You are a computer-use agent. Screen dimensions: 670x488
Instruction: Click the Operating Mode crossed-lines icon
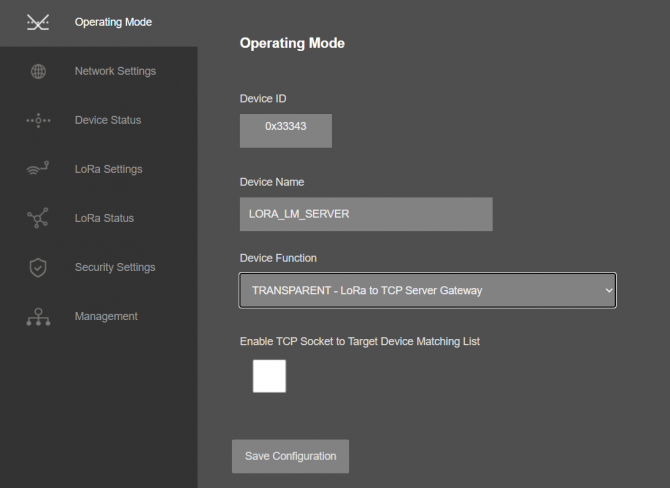click(x=38, y=22)
